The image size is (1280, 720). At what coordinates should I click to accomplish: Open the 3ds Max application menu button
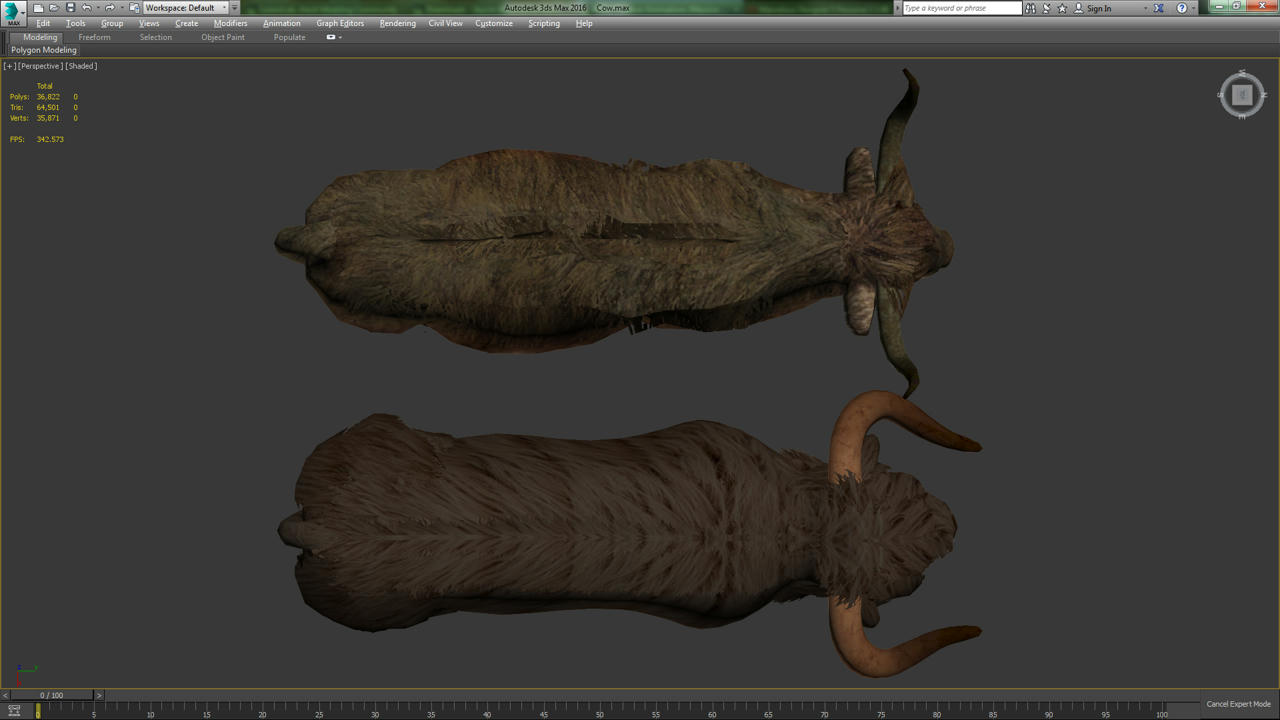tap(13, 13)
